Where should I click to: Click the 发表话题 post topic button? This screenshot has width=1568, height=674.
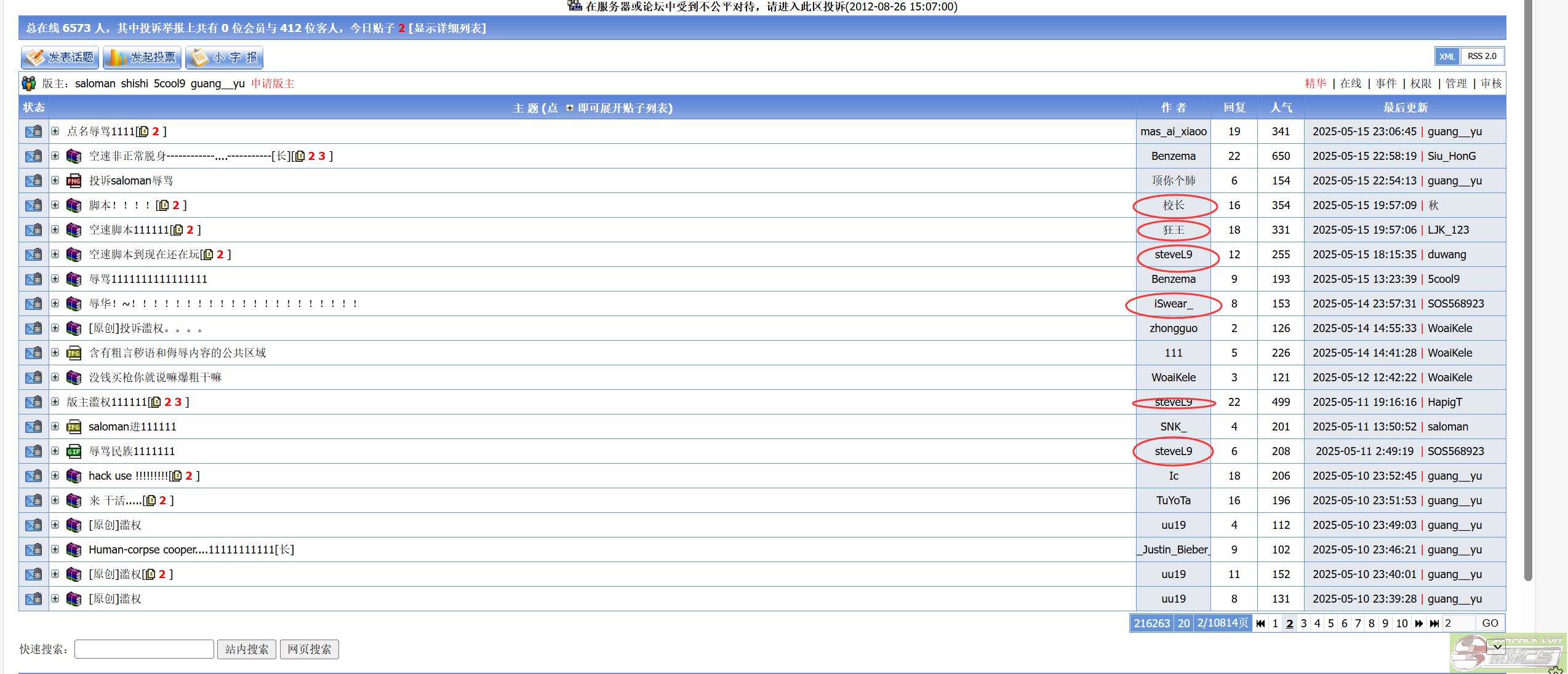pos(60,57)
